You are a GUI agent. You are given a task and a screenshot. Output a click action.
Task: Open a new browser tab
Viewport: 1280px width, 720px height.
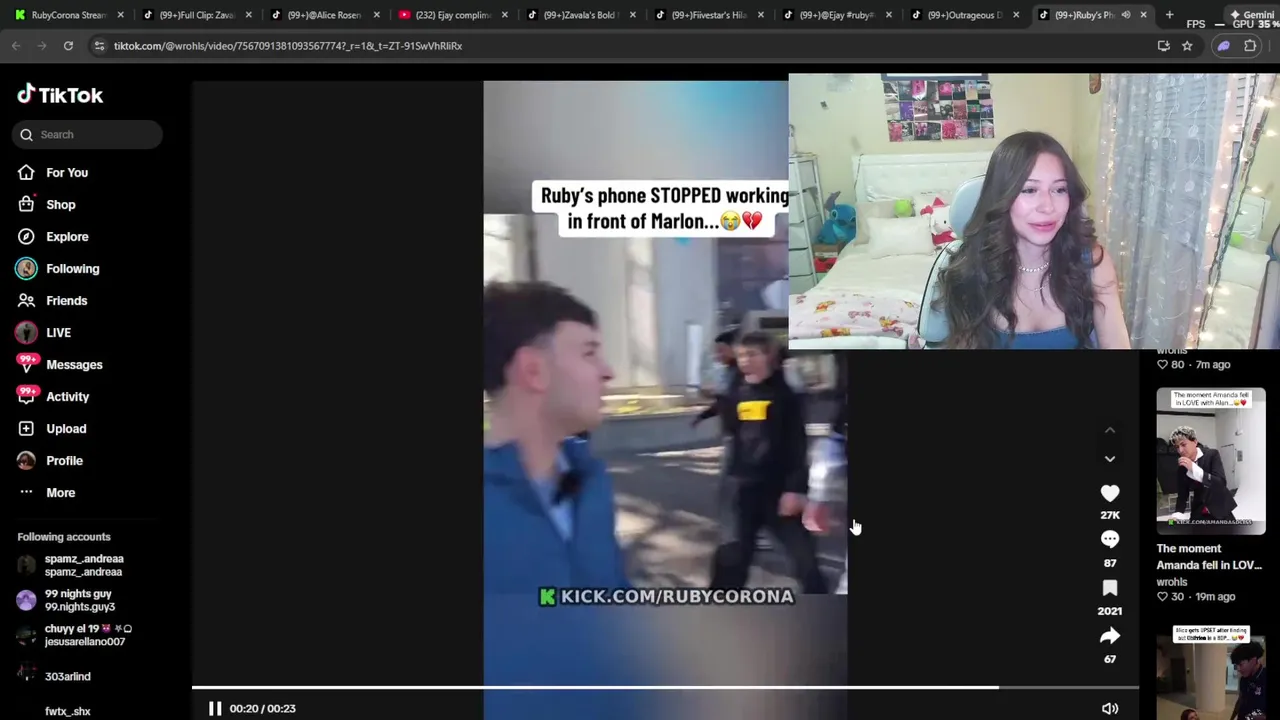click(1169, 15)
